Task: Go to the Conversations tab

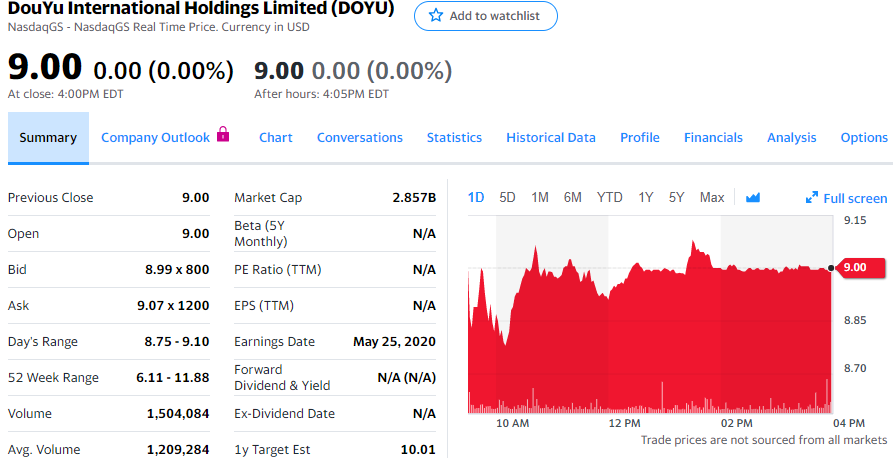Action: click(x=360, y=138)
